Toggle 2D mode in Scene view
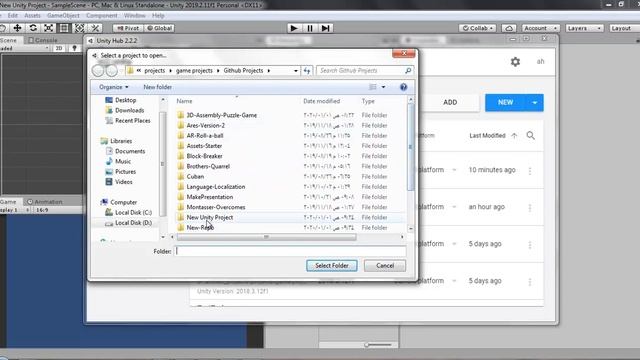 tap(59, 48)
